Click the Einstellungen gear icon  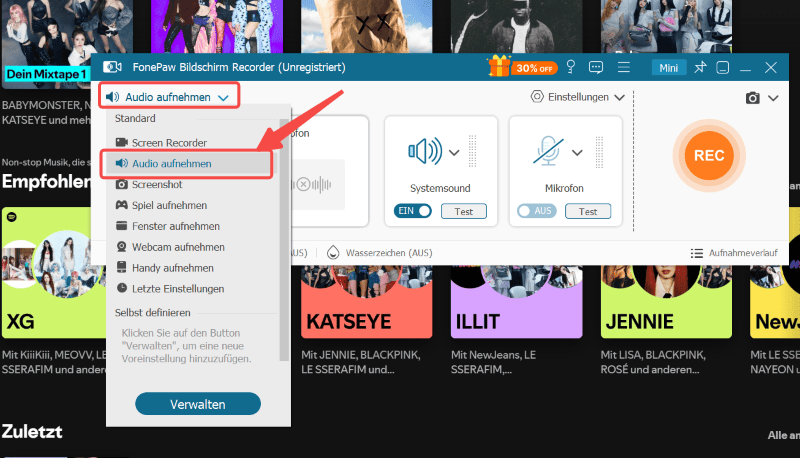point(537,96)
